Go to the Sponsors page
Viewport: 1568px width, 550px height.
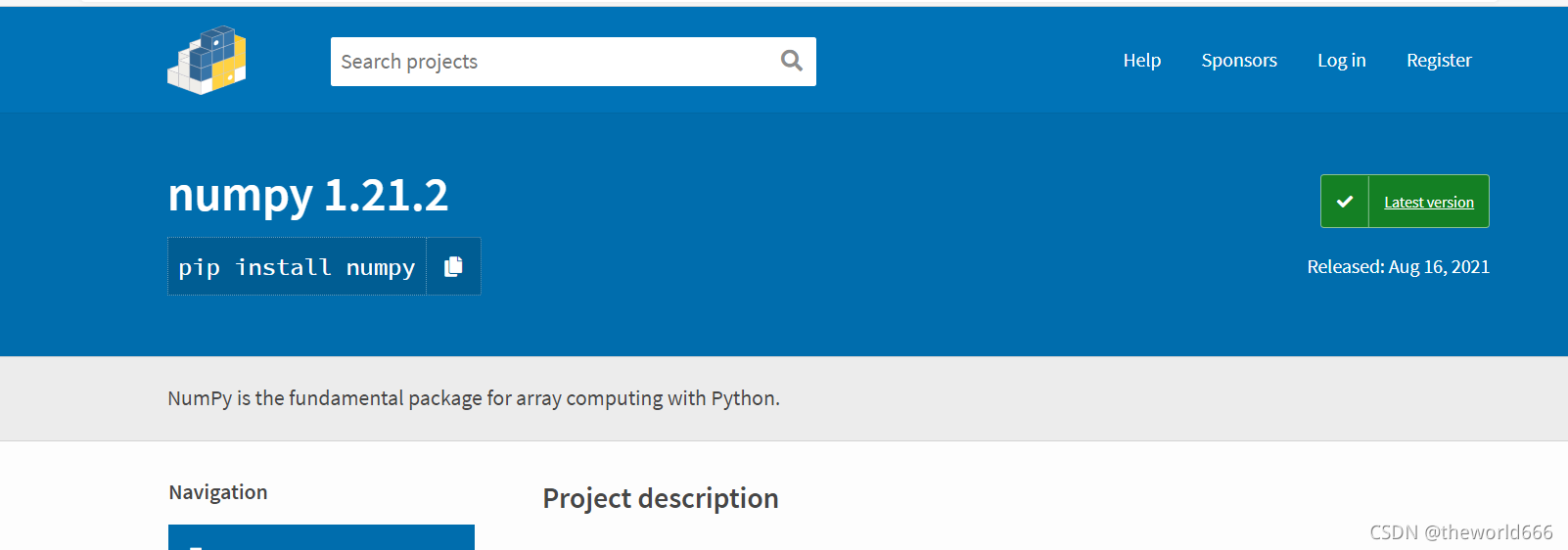click(1239, 61)
